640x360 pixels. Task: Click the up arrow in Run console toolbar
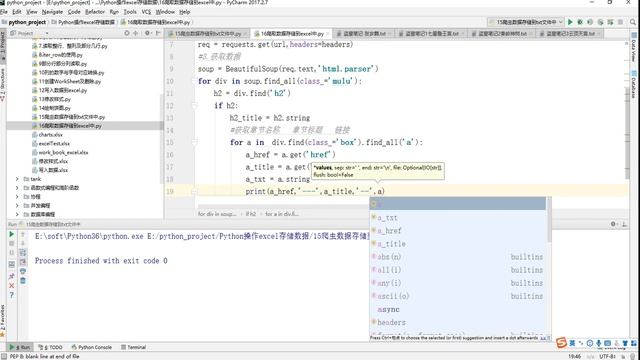pos(23,234)
